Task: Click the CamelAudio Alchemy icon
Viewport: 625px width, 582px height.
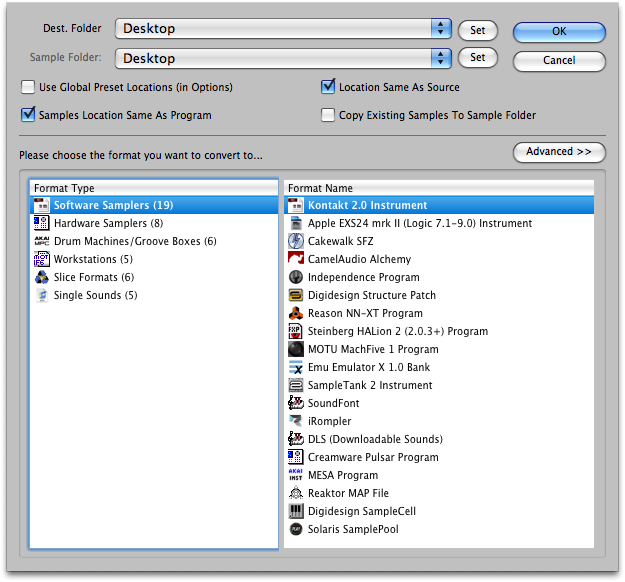Action: (296, 259)
